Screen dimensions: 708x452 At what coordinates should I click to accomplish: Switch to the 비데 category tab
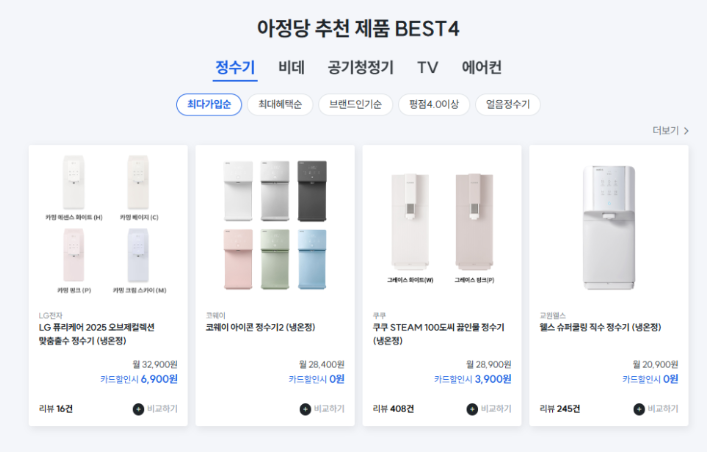point(291,67)
